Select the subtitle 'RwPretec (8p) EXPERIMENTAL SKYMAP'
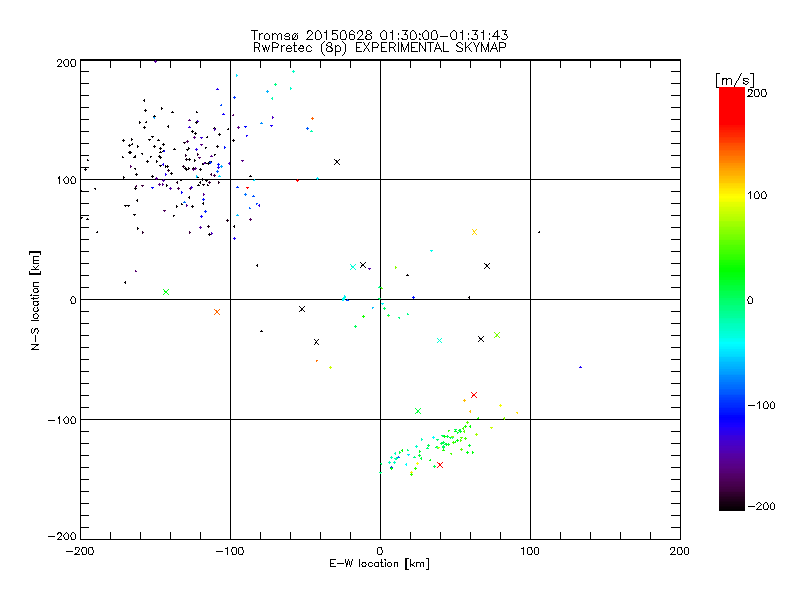 pyautogui.click(x=380, y=48)
